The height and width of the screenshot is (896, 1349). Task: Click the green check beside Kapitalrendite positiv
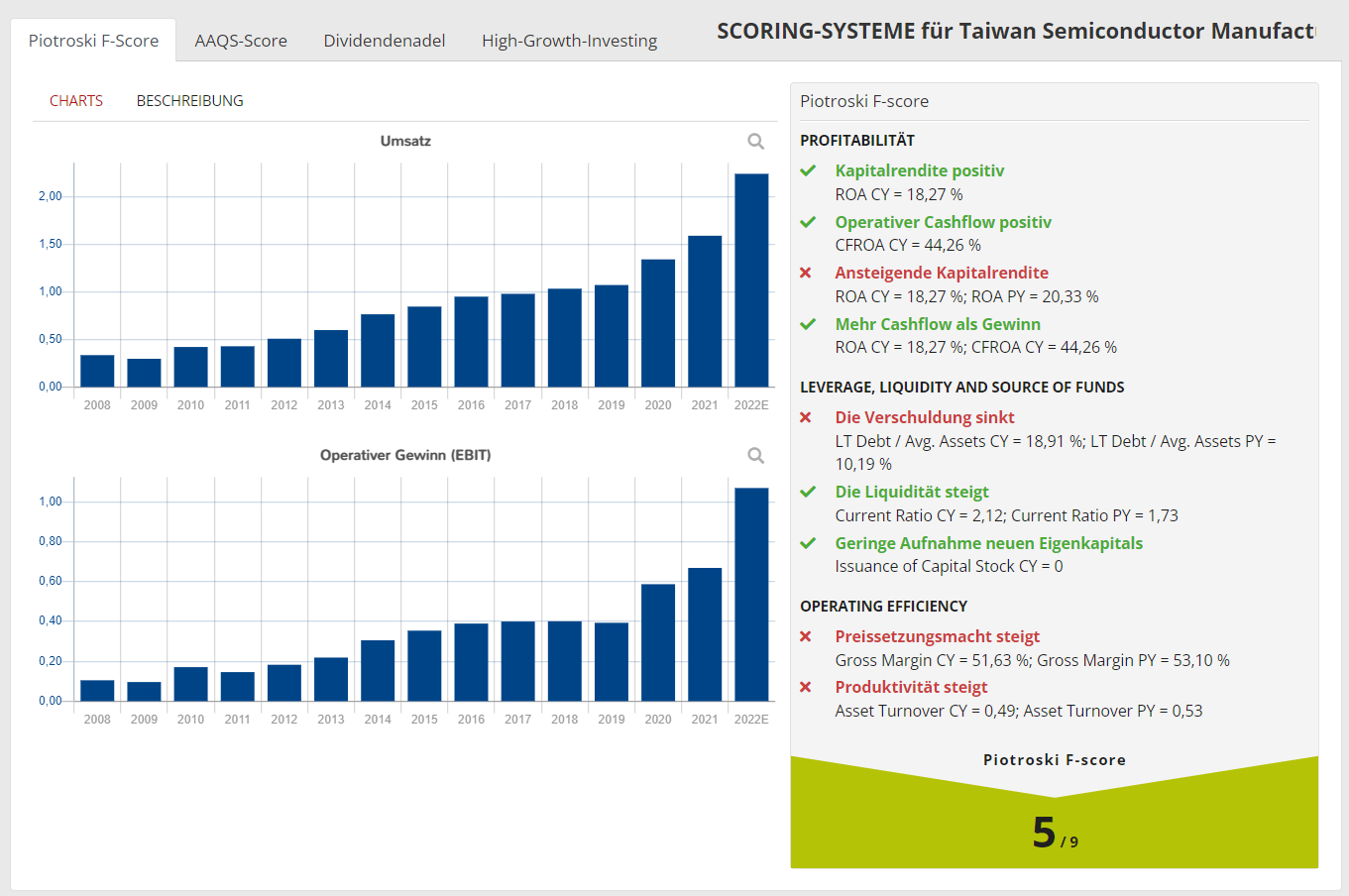point(808,170)
